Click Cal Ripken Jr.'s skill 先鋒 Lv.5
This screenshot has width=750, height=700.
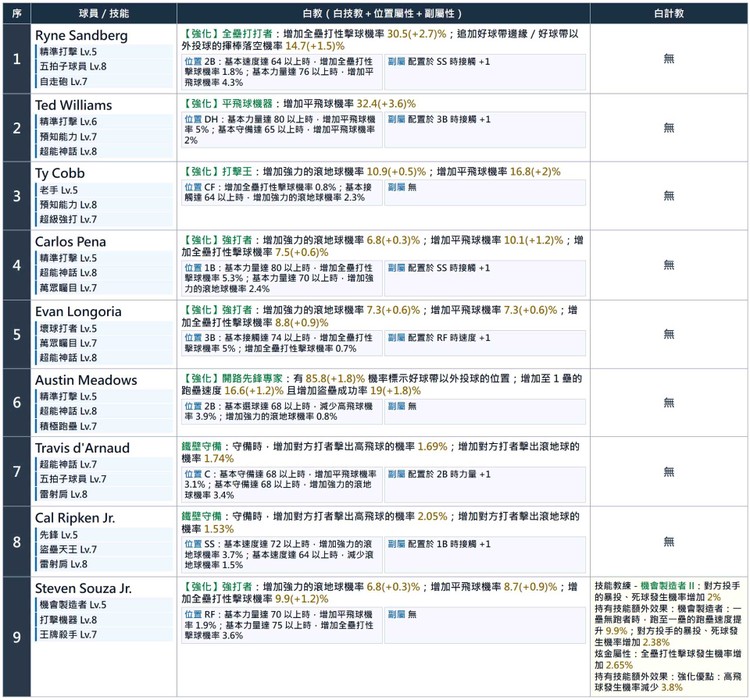tap(104, 535)
